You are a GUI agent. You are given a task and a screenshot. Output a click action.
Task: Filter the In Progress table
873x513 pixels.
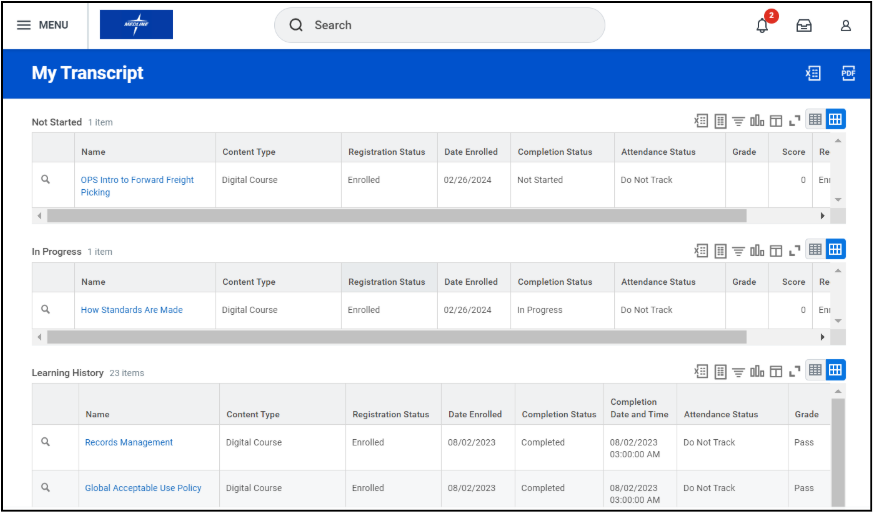click(738, 250)
